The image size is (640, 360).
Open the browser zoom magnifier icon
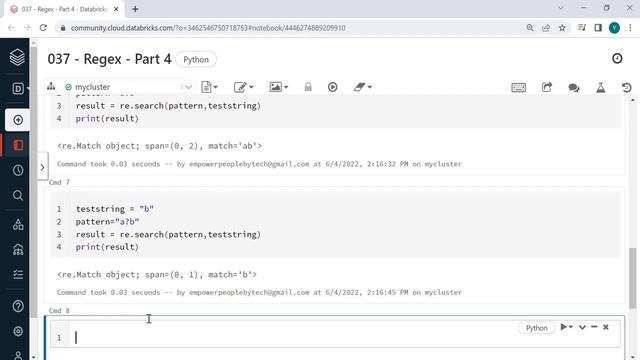pyautogui.click(x=530, y=28)
